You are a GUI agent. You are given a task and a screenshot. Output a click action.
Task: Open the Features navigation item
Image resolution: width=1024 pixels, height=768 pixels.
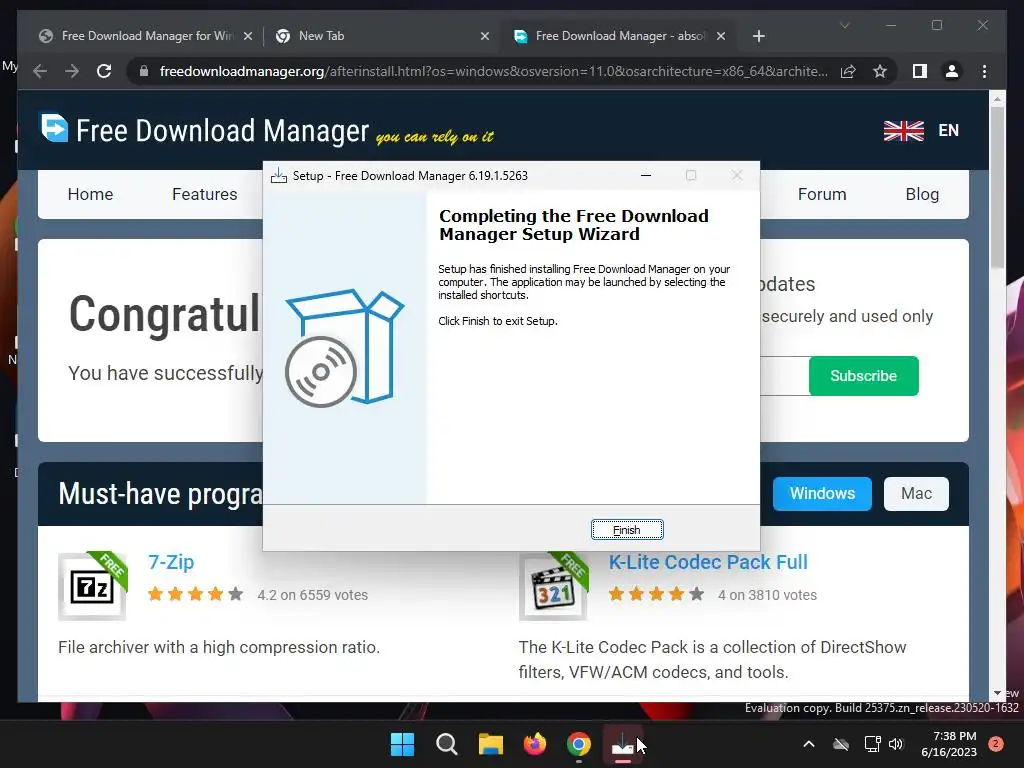tap(204, 194)
